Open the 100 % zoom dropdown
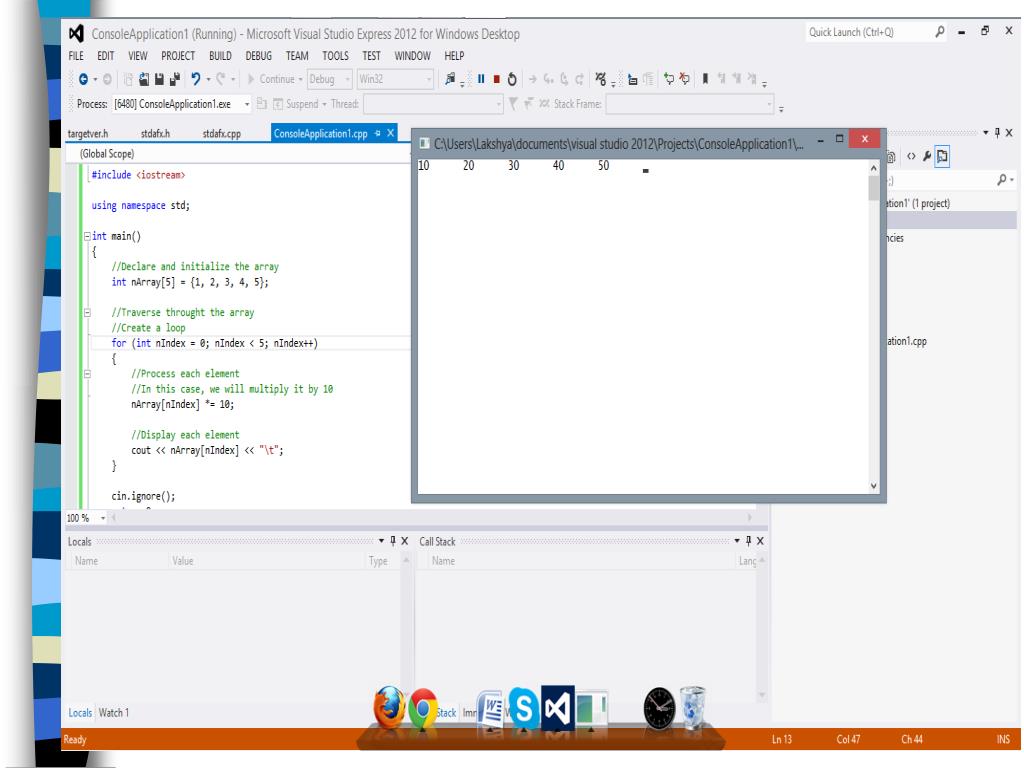 103,518
